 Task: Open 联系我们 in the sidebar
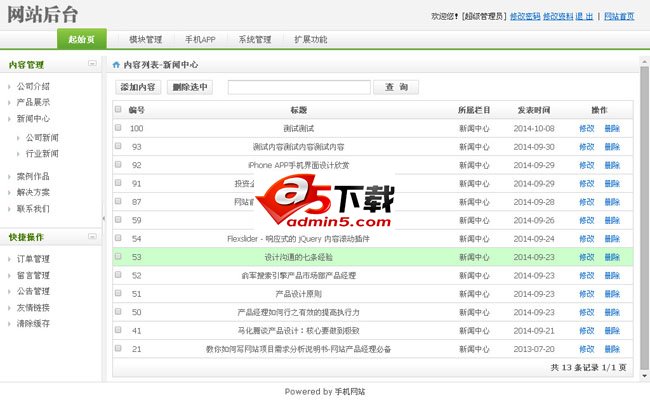[33, 209]
